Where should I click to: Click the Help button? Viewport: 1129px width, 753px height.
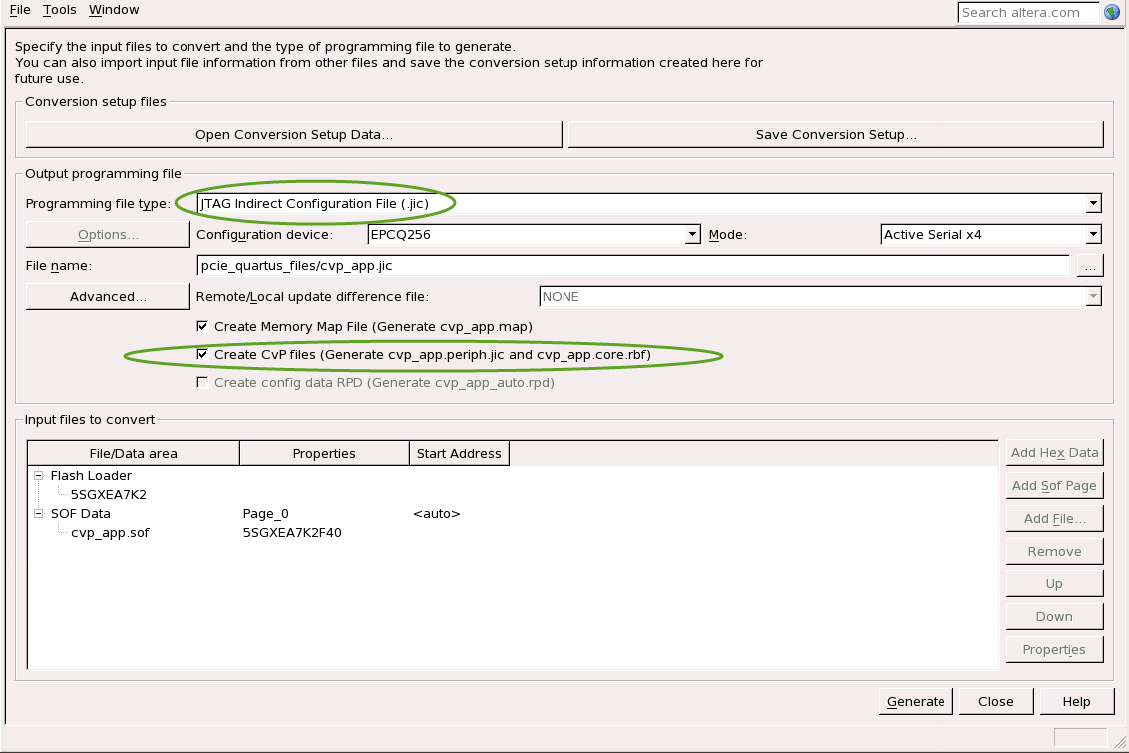coord(1076,702)
